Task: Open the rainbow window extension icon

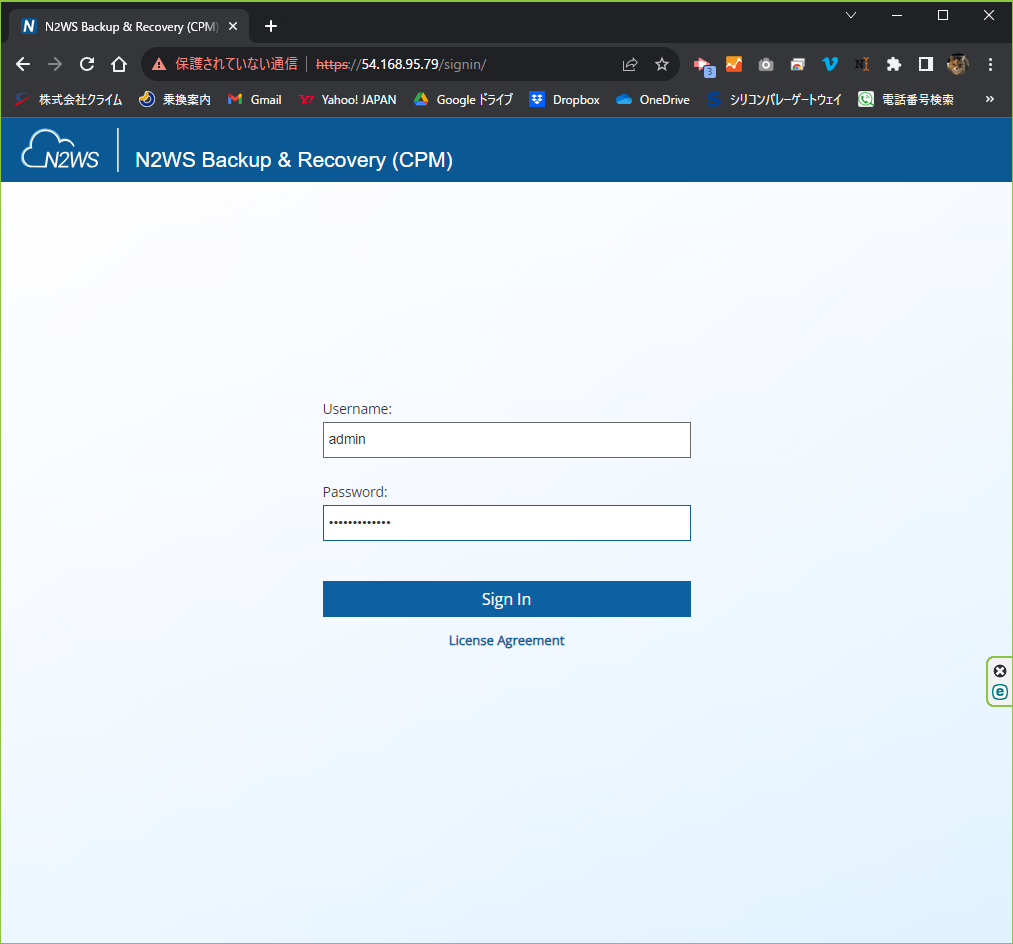Action: 798,64
